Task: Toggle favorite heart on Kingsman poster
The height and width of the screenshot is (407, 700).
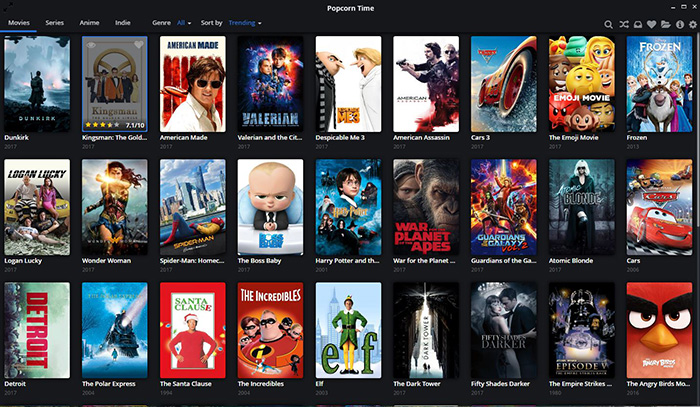Action: (141, 43)
